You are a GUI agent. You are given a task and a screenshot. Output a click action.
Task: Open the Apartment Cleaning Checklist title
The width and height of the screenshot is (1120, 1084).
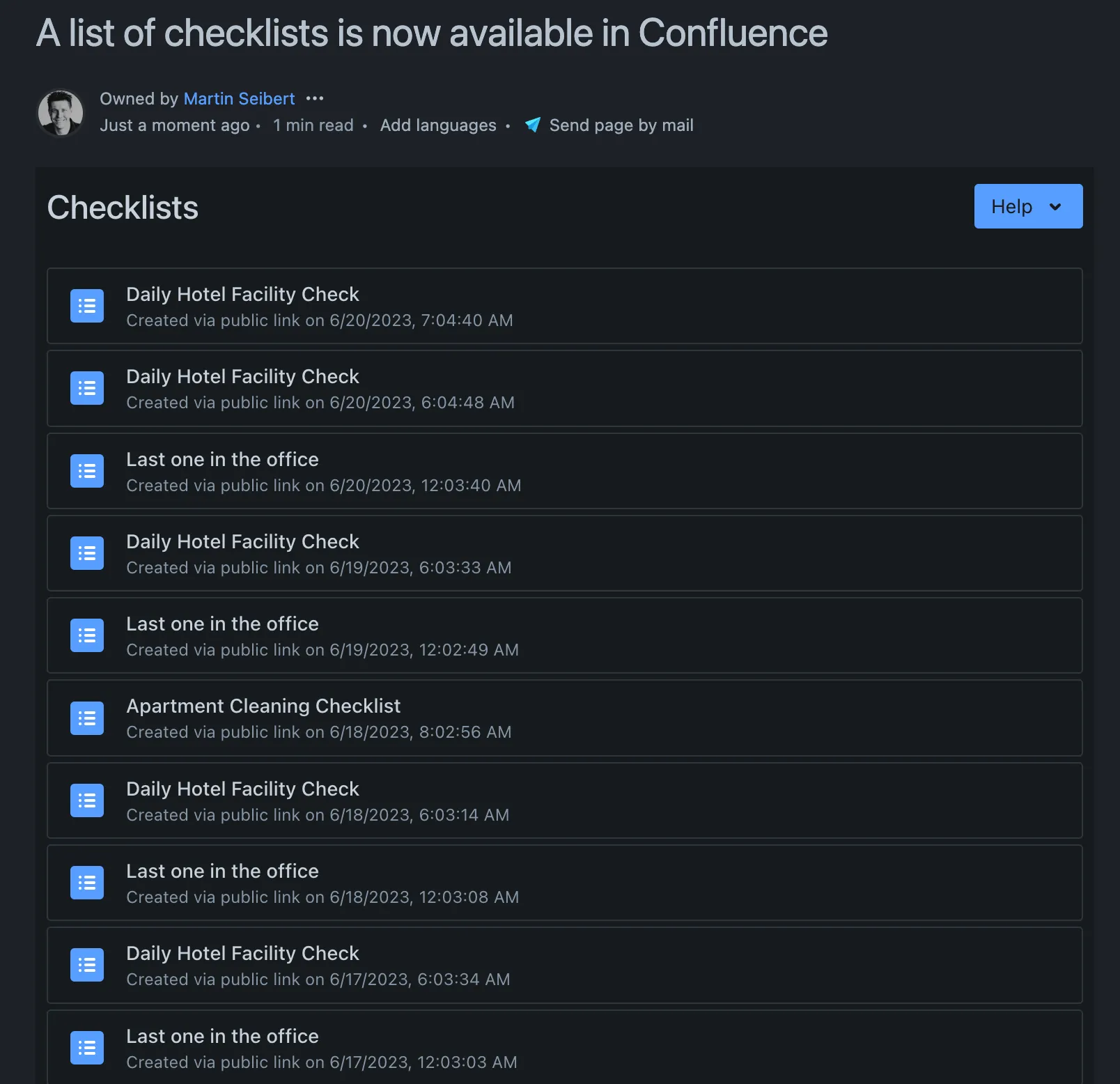[x=263, y=706]
